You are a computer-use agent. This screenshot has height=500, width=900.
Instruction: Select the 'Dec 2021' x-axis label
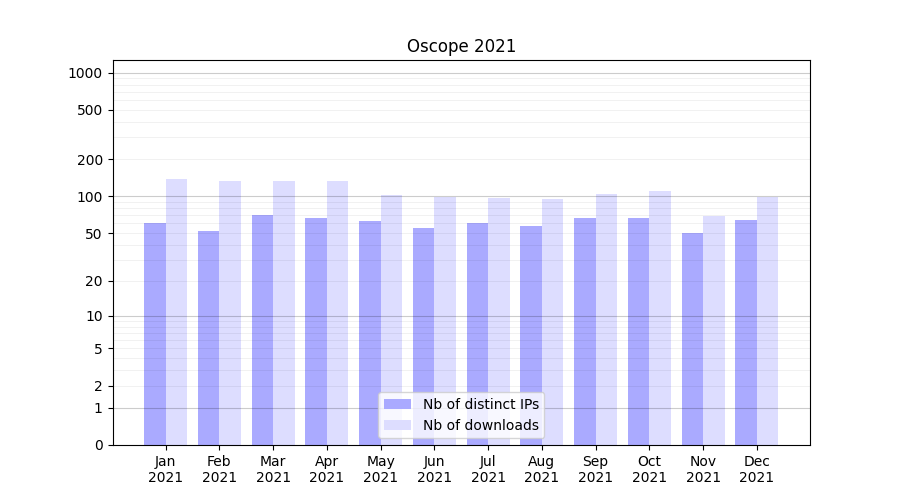(756, 469)
